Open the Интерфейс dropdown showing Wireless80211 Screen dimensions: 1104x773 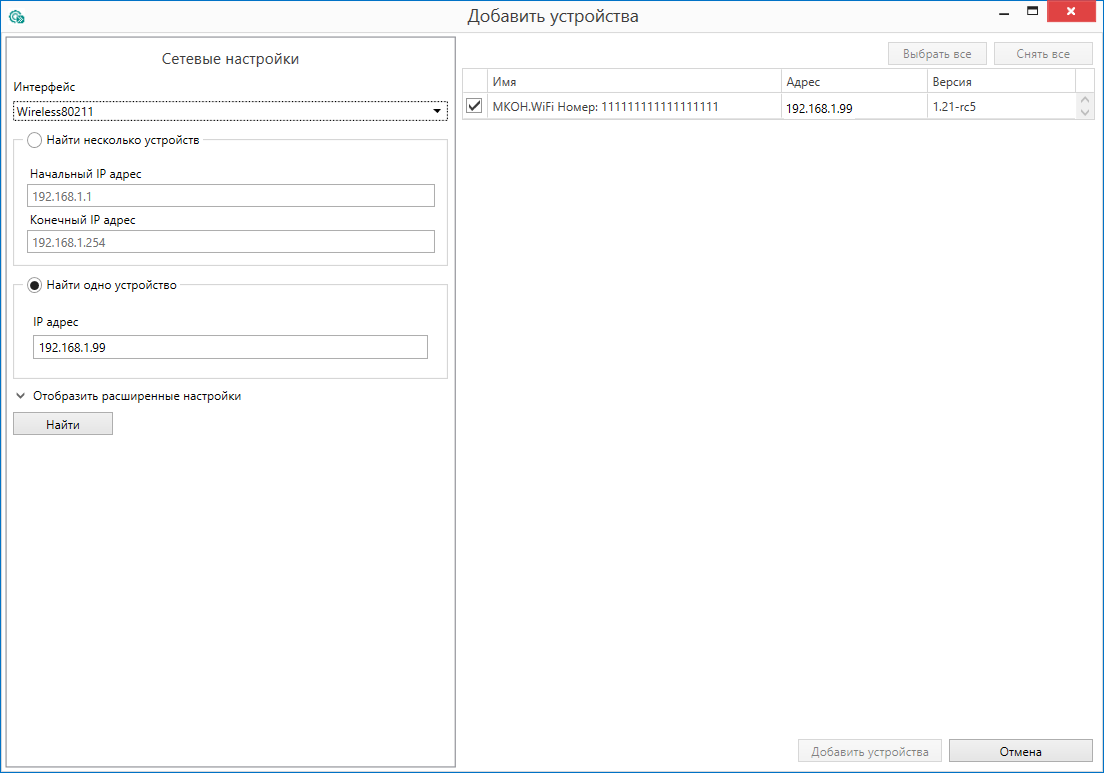click(230, 111)
